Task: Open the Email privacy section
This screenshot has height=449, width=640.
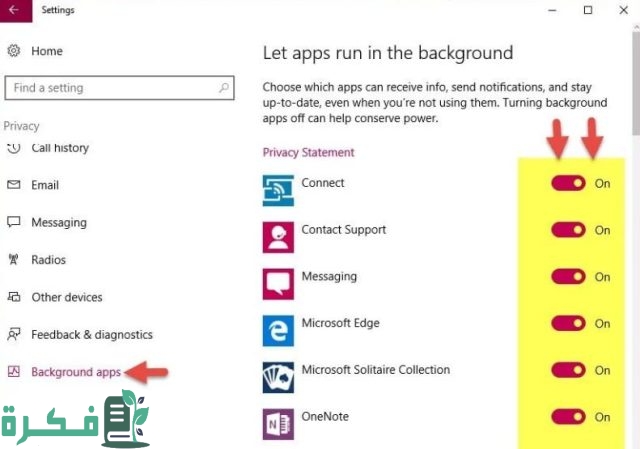Action: tap(45, 185)
